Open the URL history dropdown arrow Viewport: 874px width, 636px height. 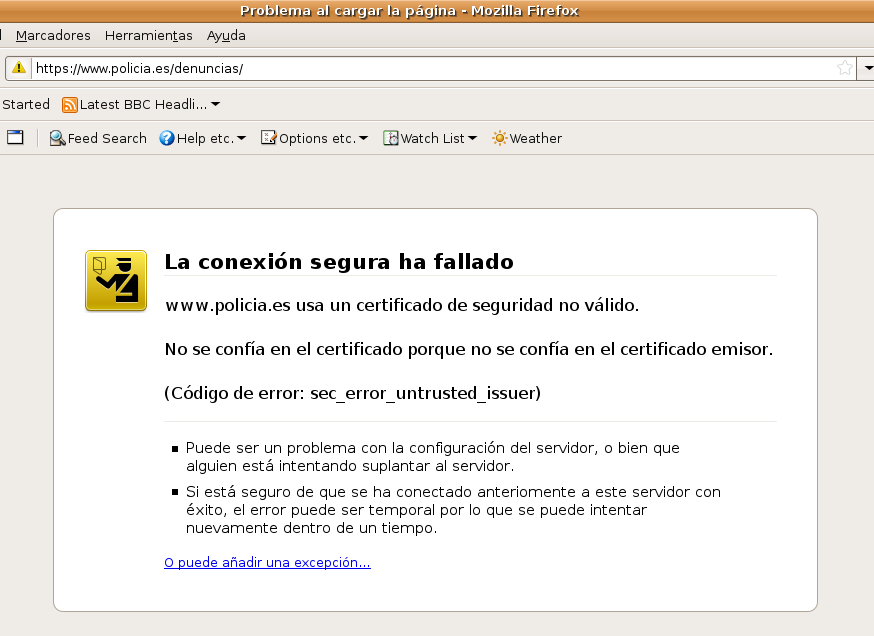(x=867, y=68)
